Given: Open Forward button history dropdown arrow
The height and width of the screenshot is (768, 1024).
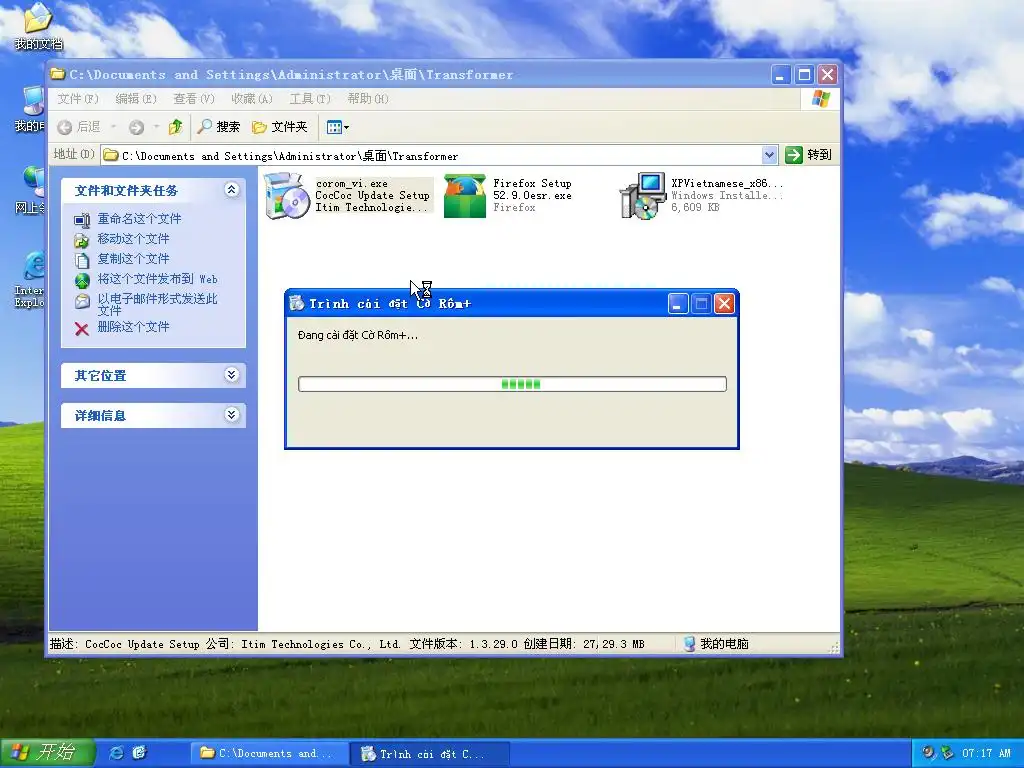Looking at the screenshot, I should [x=156, y=127].
